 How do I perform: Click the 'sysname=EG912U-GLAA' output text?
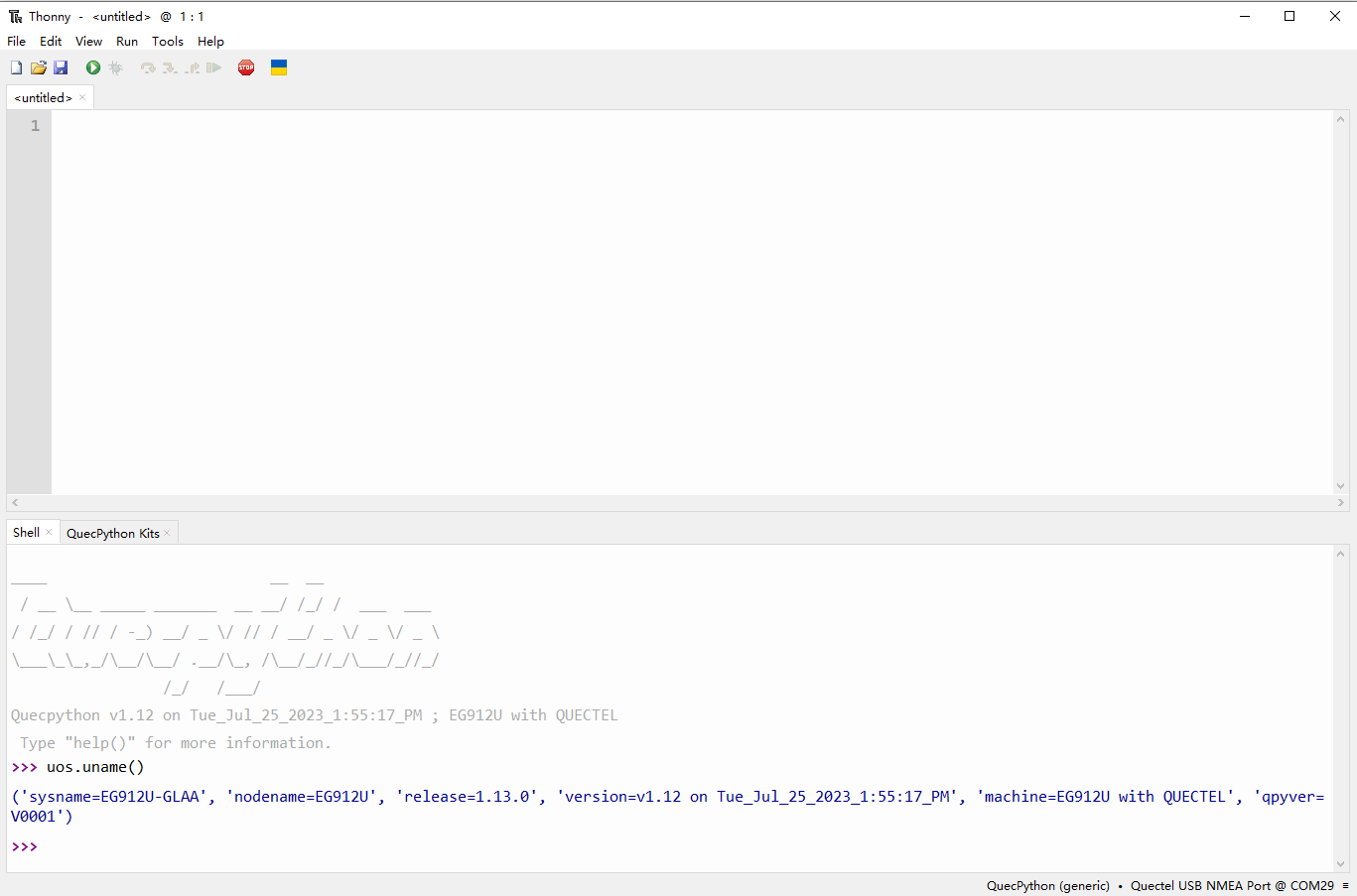[114, 797]
